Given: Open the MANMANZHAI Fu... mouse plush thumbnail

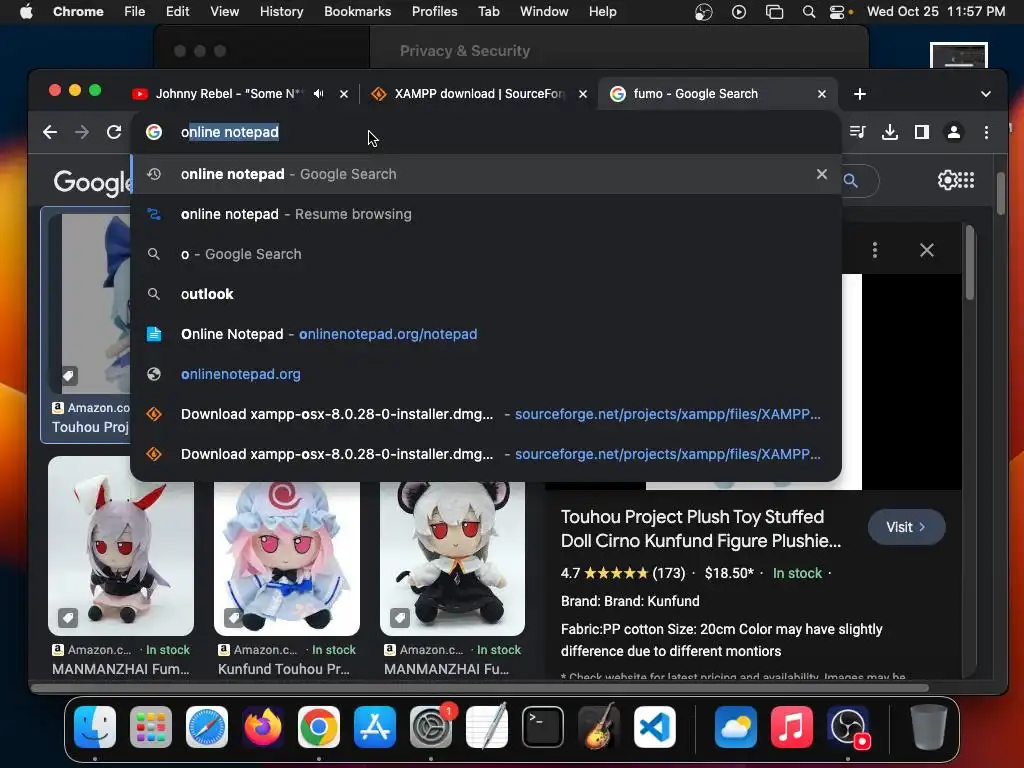Looking at the screenshot, I should (x=453, y=558).
